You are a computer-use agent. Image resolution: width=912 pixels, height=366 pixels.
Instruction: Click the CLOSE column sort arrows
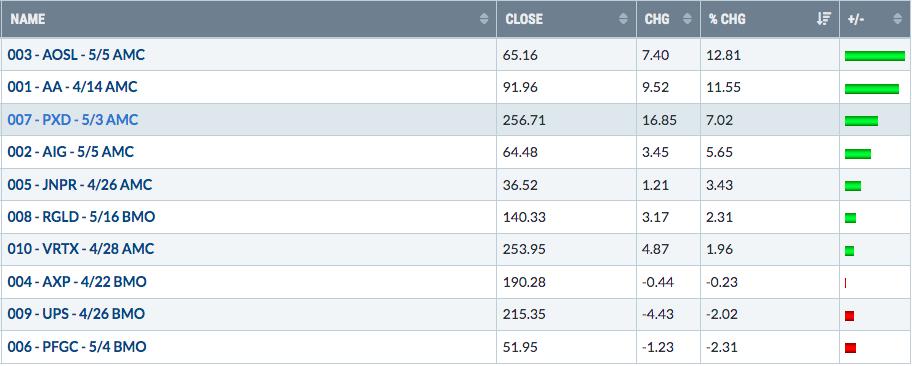tap(623, 19)
